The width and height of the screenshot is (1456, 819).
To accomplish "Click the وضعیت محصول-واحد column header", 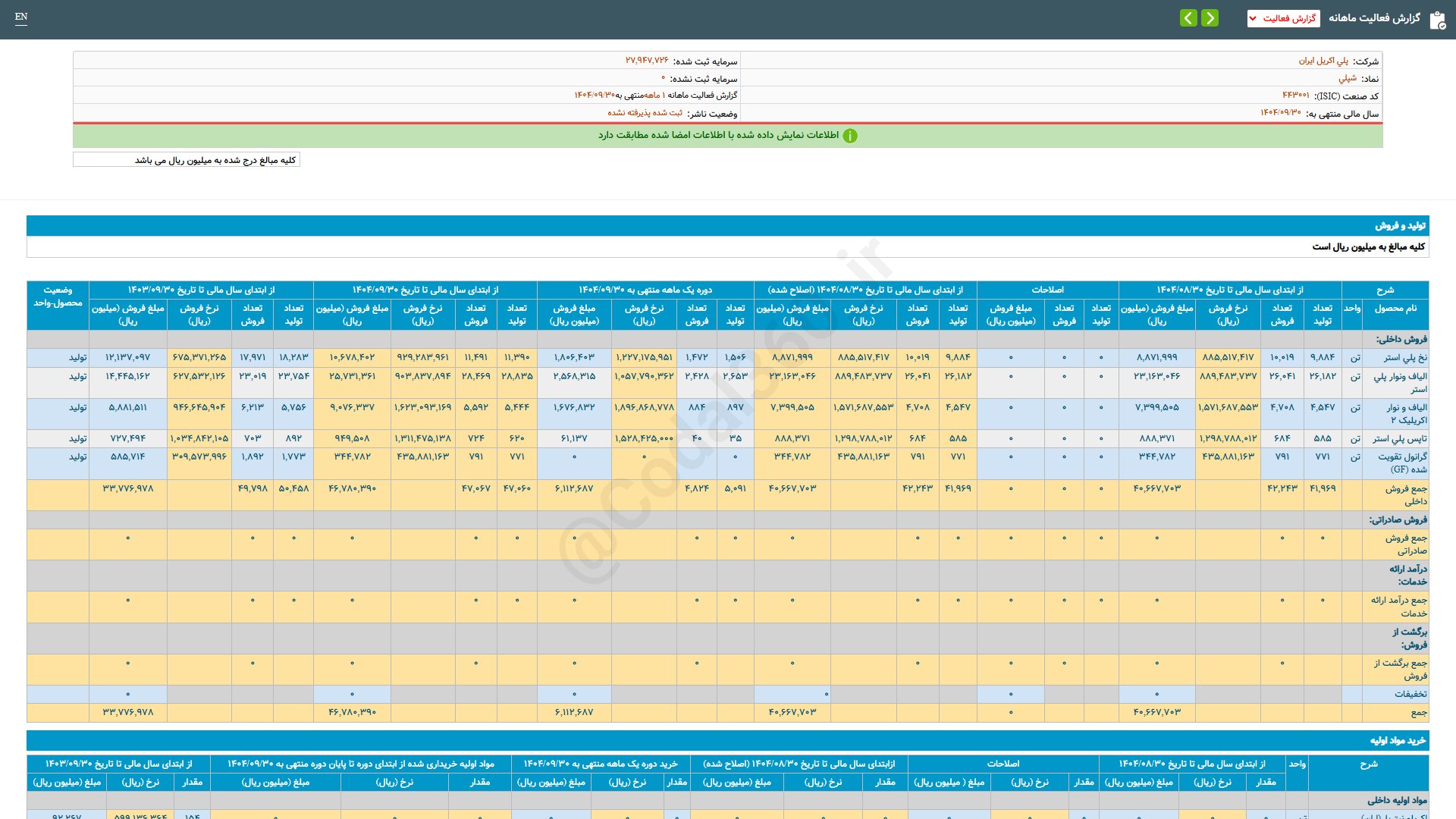I will [x=58, y=297].
